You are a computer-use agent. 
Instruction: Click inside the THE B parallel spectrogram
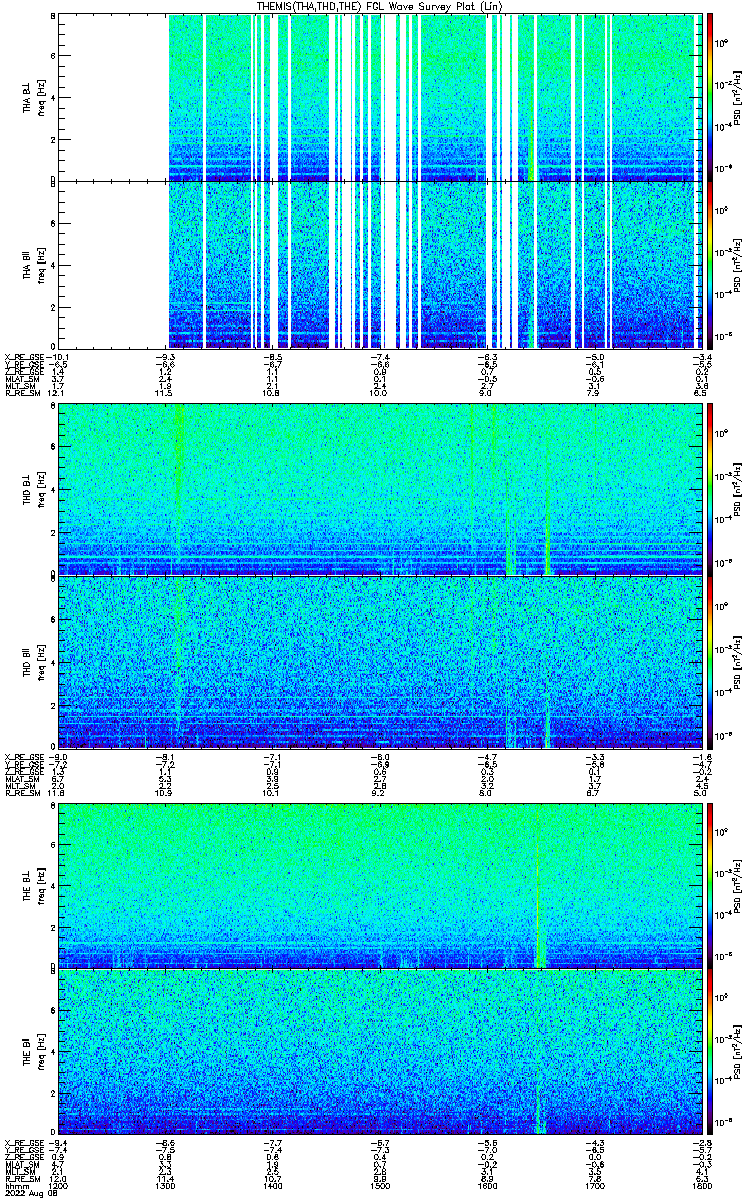[x=380, y=1053]
